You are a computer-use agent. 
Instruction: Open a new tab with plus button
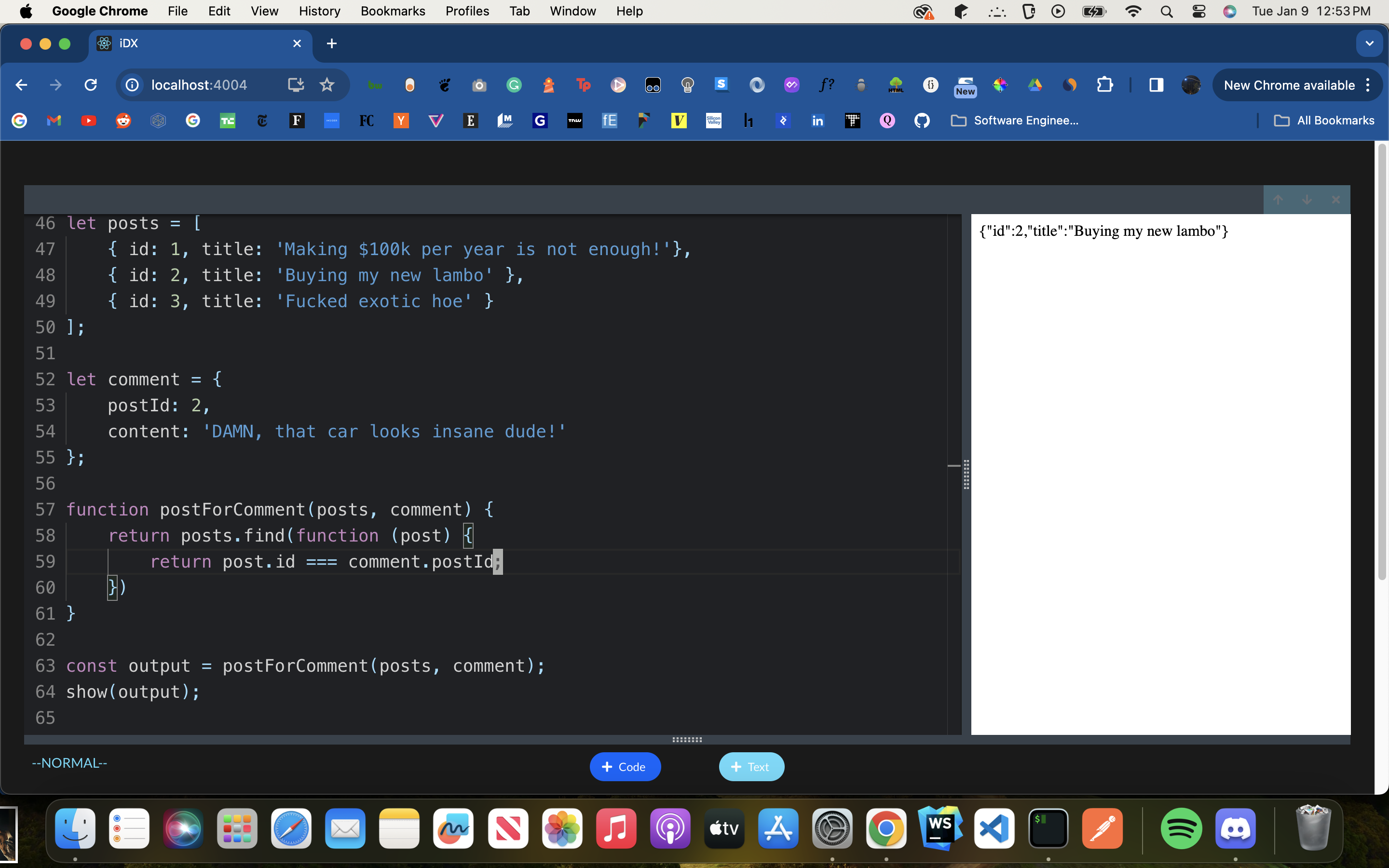point(332,43)
